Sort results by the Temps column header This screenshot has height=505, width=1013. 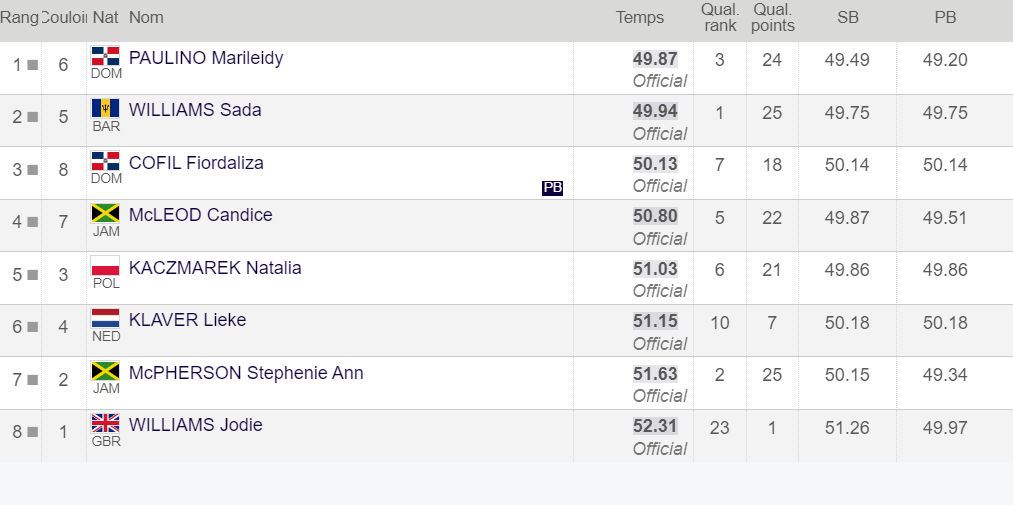(640, 18)
